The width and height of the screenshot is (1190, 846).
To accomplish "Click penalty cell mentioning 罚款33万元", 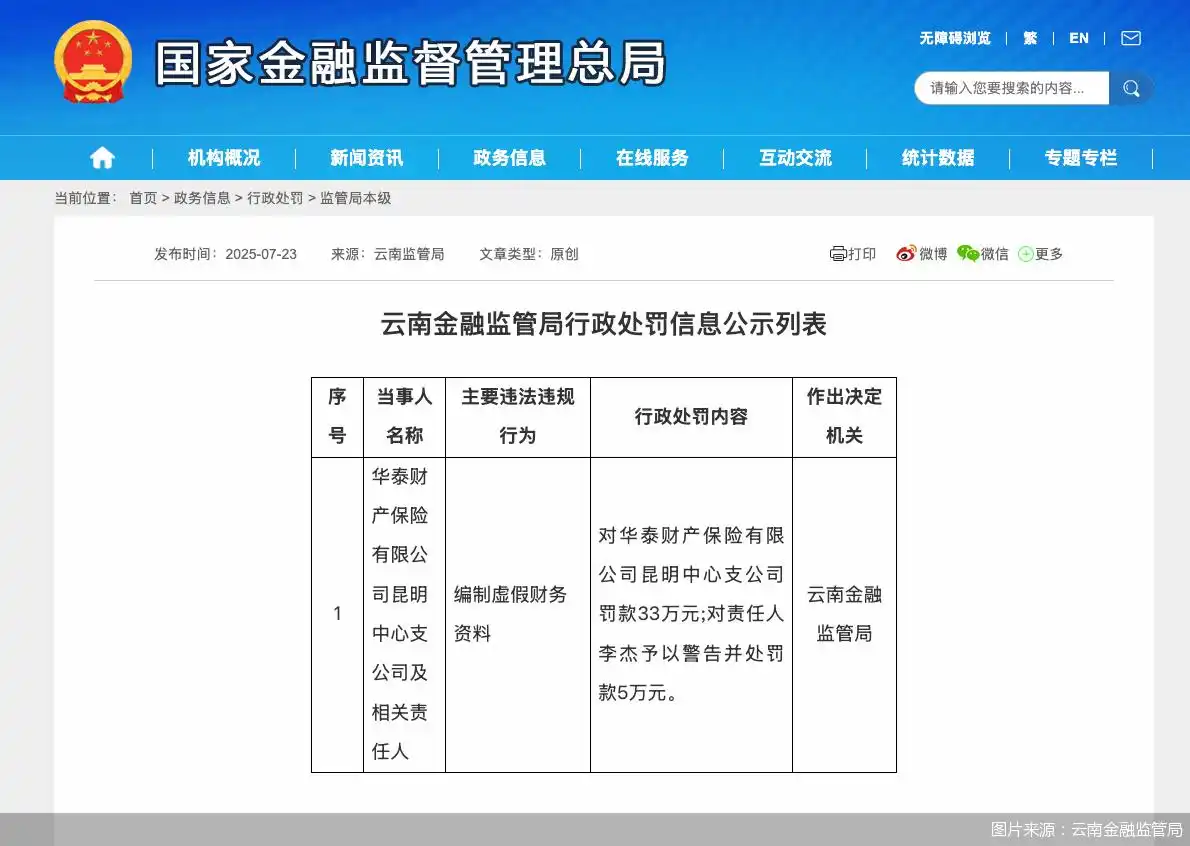I will (691, 614).
